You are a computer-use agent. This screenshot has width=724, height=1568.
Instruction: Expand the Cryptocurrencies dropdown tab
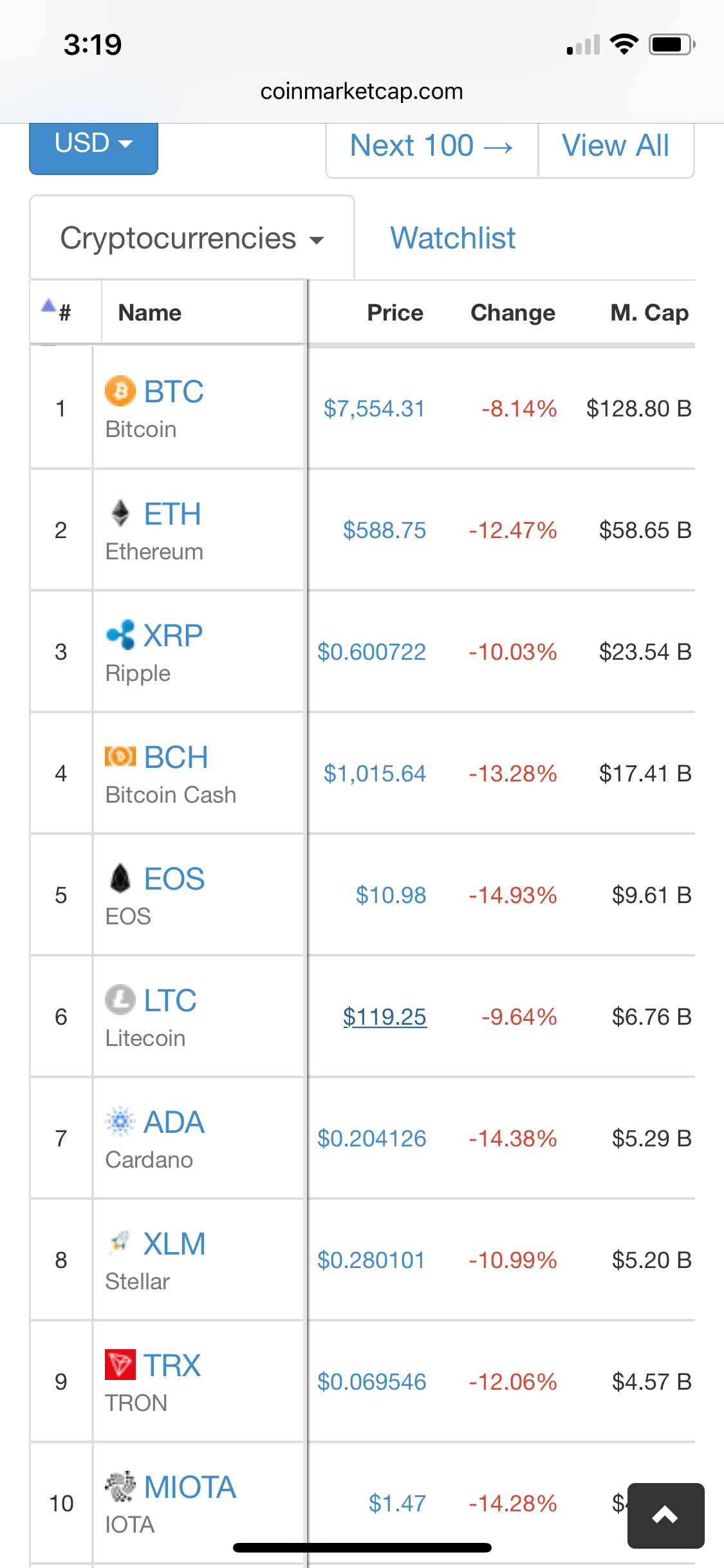pos(192,238)
